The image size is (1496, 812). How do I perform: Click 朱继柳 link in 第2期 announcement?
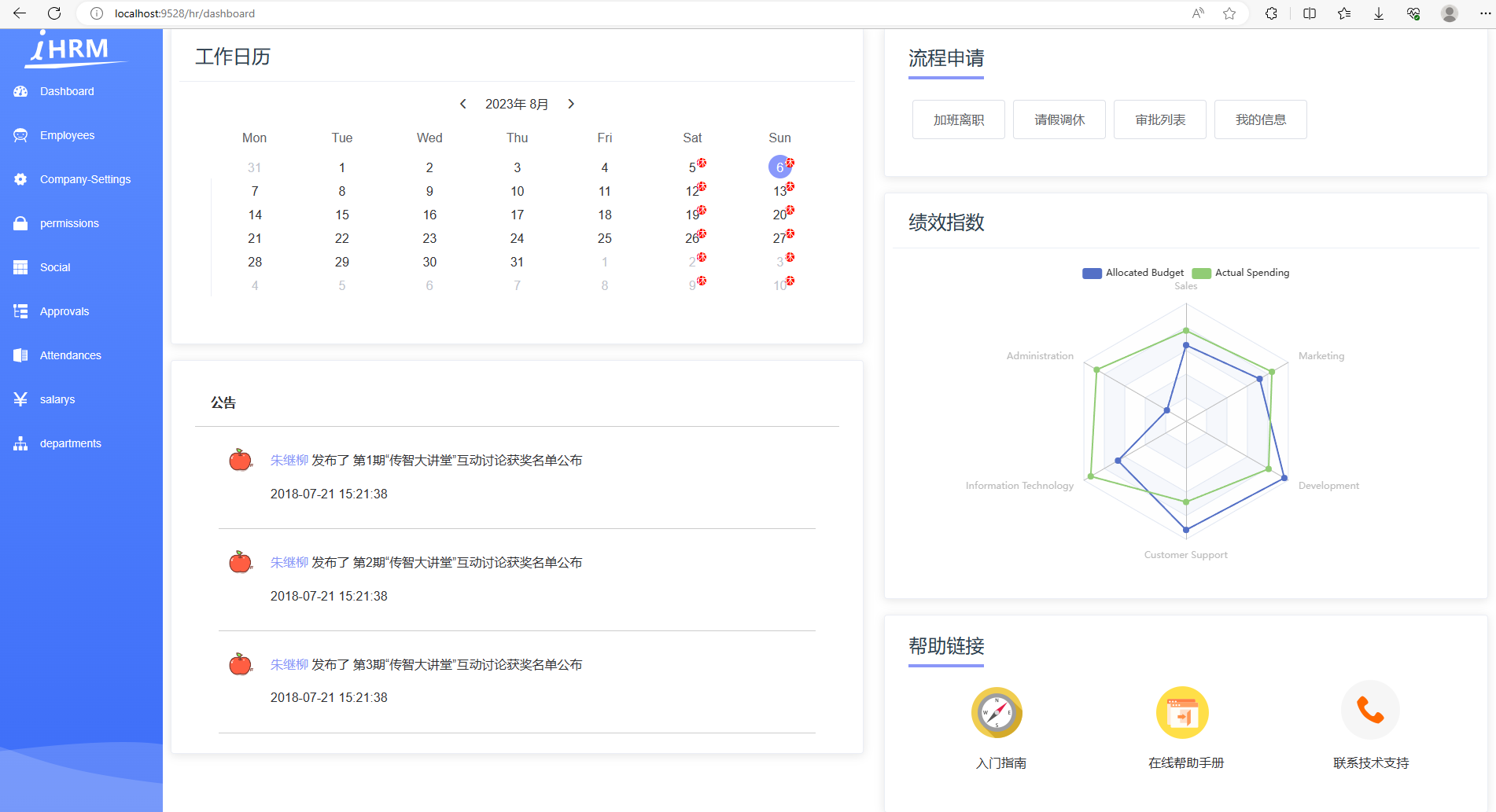click(x=289, y=562)
